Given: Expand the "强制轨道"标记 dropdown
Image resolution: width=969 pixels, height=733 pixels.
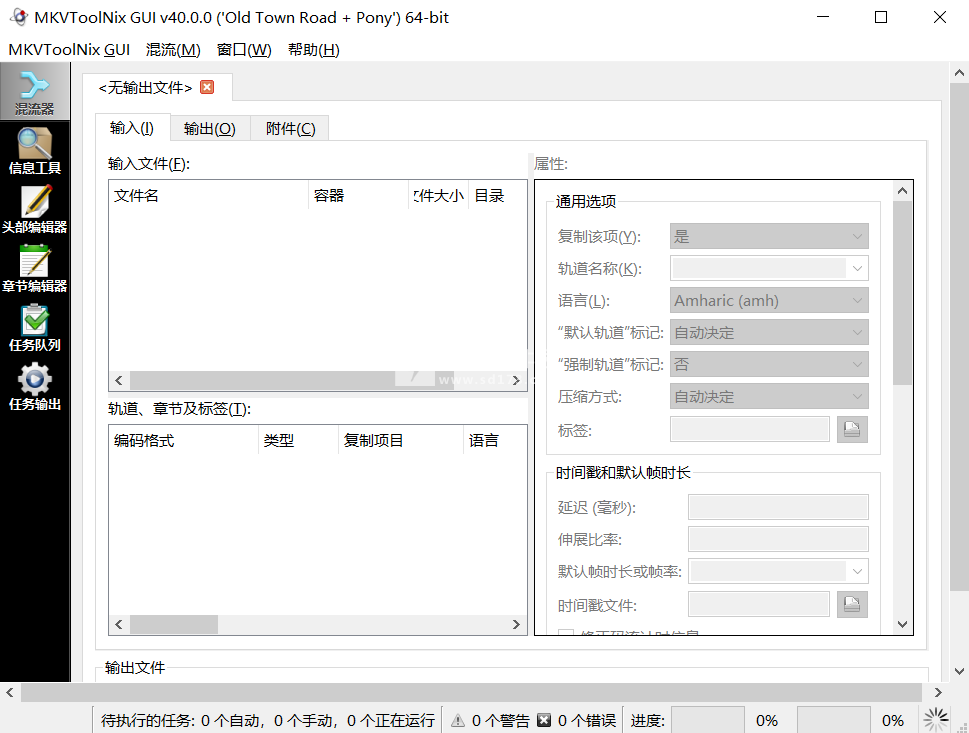Looking at the screenshot, I should [769, 365].
